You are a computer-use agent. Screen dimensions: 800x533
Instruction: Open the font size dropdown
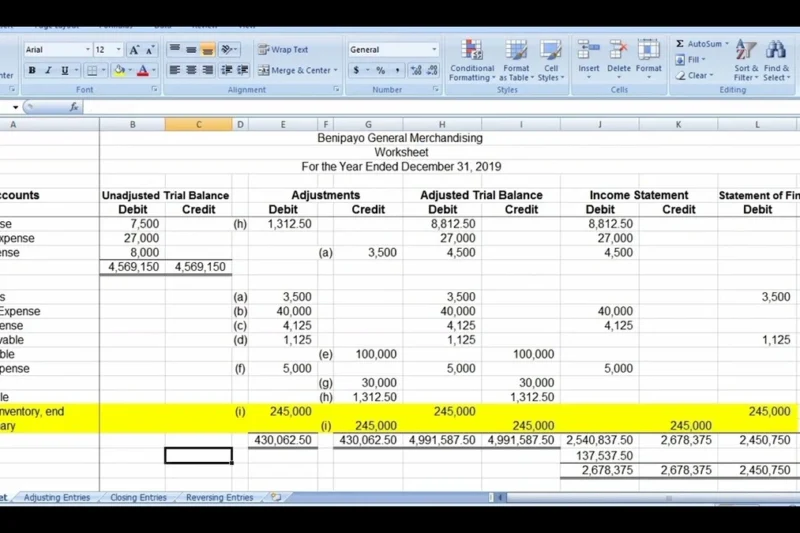(119, 49)
